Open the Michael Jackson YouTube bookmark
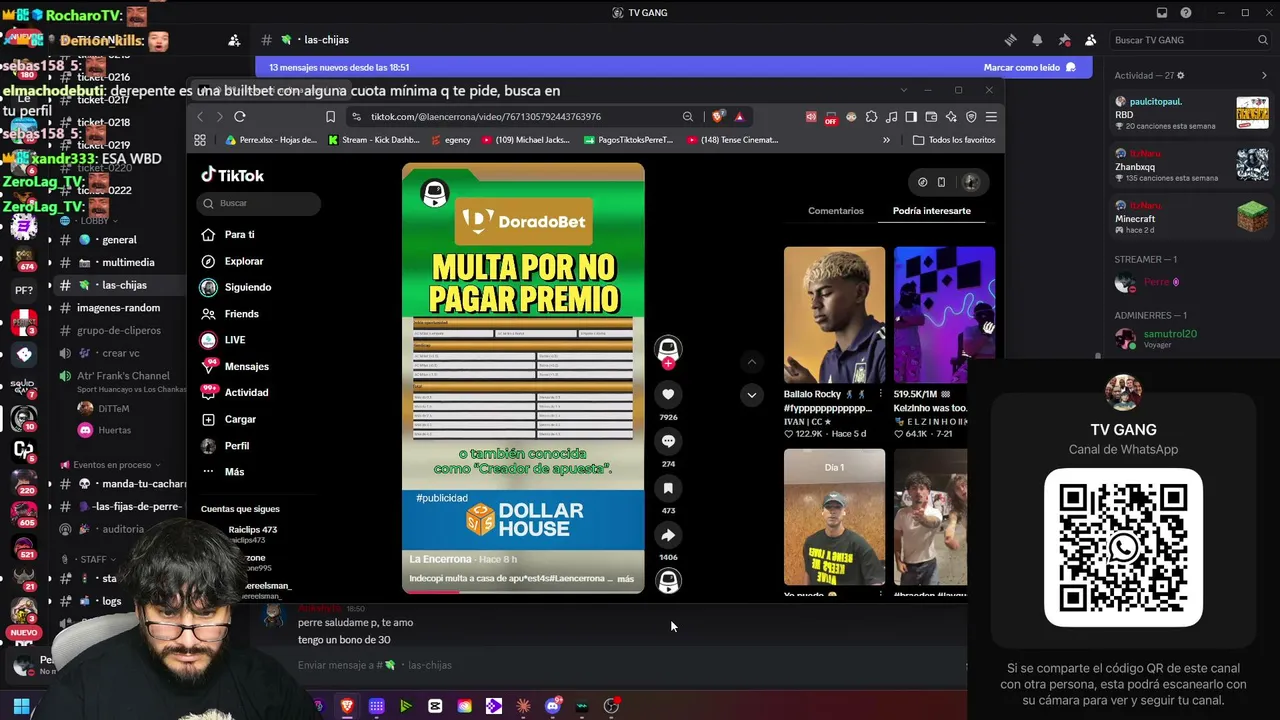 (x=526, y=140)
